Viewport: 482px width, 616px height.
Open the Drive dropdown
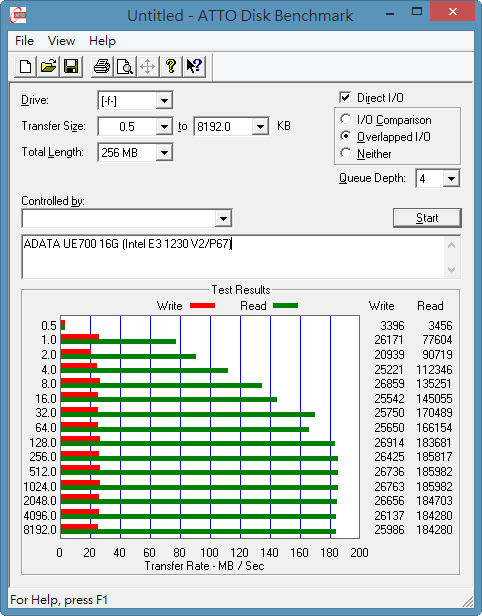(164, 101)
